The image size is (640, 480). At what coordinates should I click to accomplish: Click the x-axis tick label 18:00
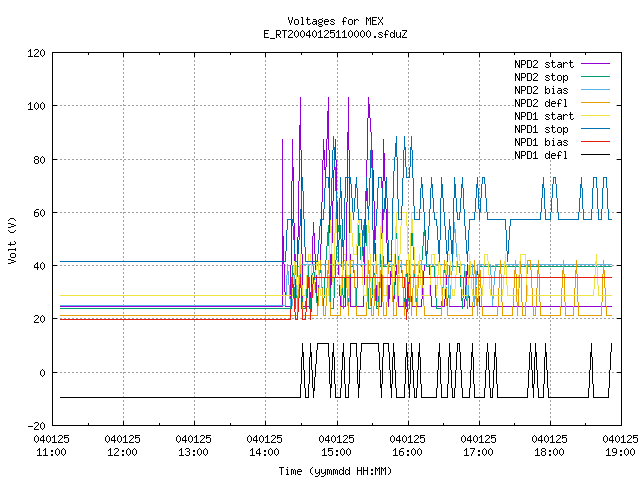[x=549, y=452]
